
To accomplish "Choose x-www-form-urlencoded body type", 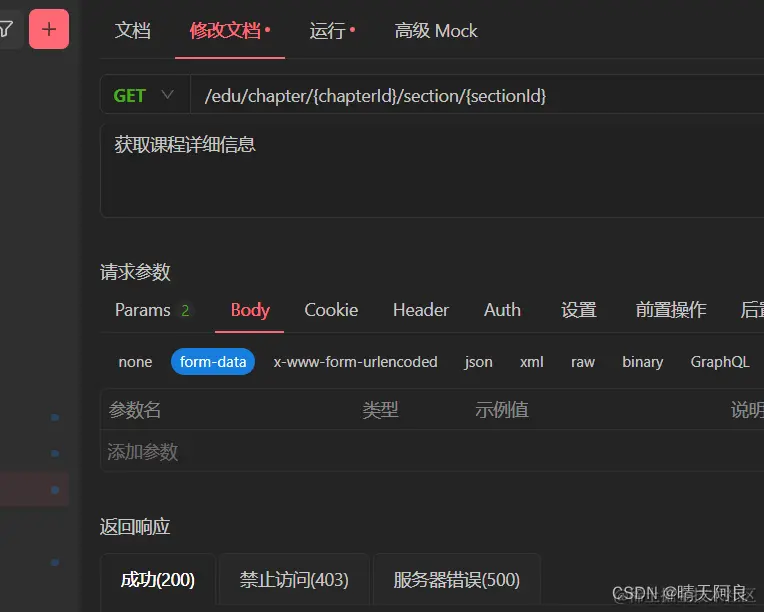I will 355,362.
